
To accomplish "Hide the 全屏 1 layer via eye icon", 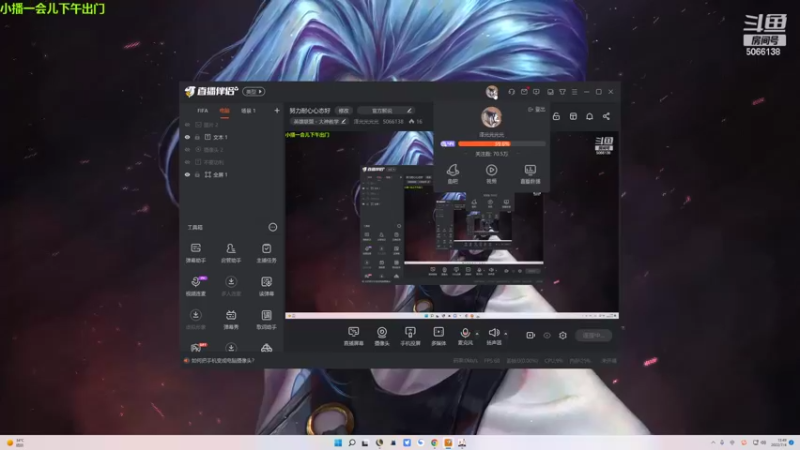I will (187, 174).
